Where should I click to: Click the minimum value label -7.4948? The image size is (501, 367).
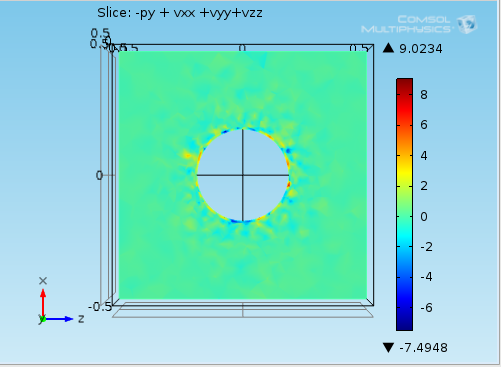click(423, 348)
